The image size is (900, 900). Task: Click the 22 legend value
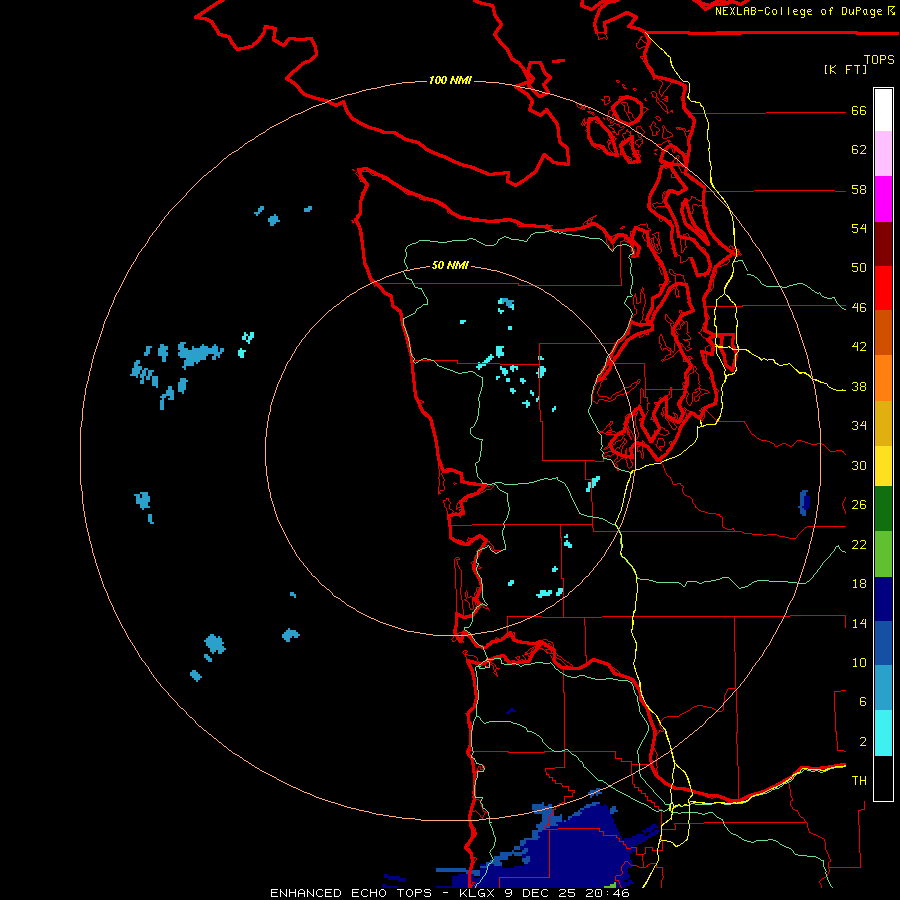pos(859,544)
